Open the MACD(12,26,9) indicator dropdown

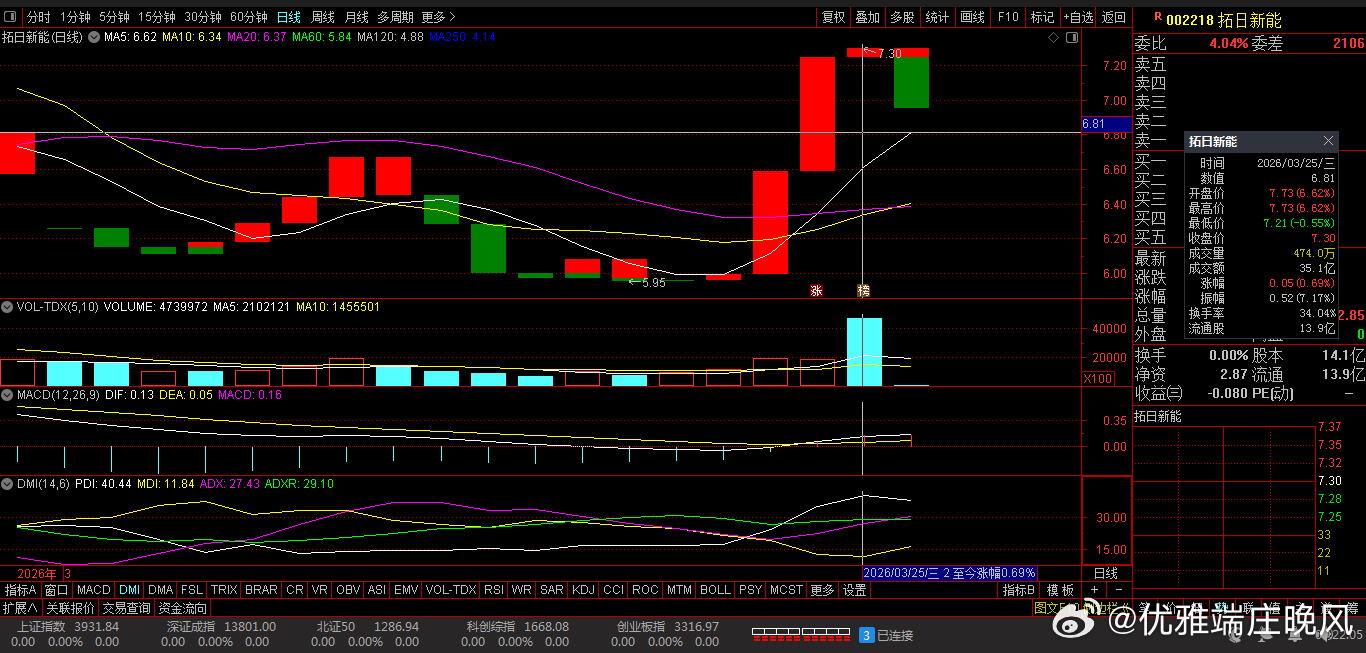click(9, 395)
